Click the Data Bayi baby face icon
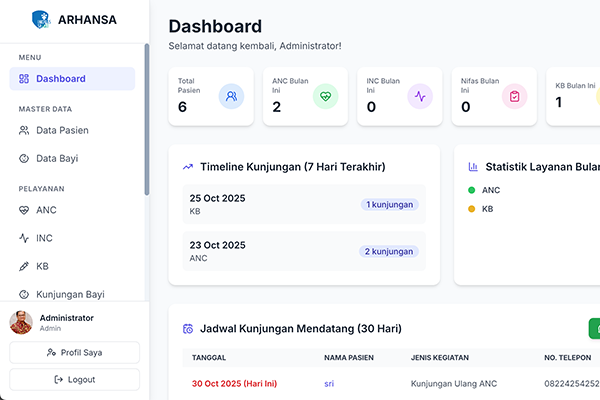600x400 pixels. (x=24, y=158)
